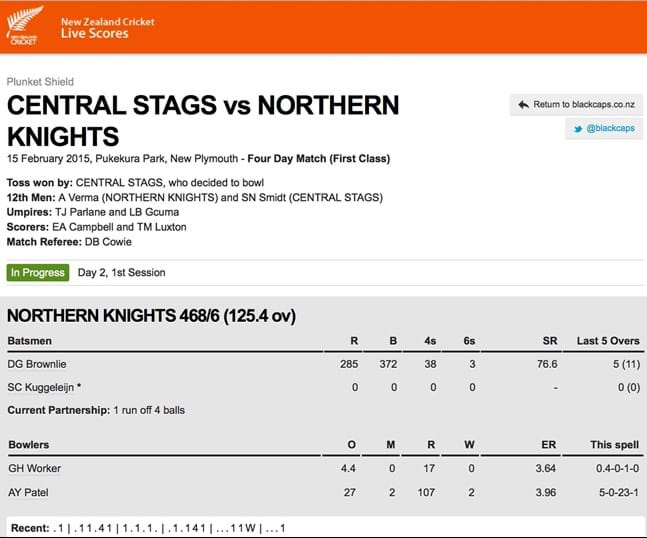Viewport: 647px width, 538px height.
Task: Click the New Zealand Cricket Live Scores title
Action: (x=108, y=28)
